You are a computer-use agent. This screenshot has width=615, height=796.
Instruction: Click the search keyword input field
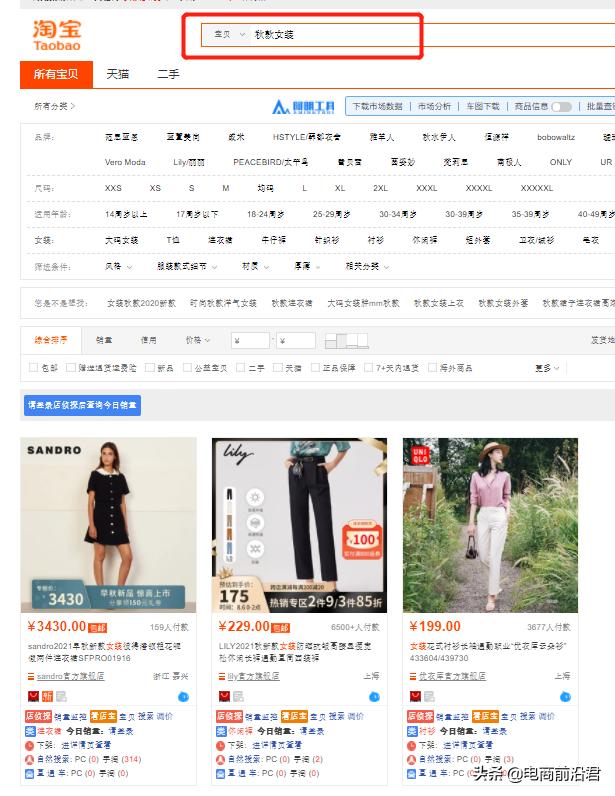click(432, 35)
